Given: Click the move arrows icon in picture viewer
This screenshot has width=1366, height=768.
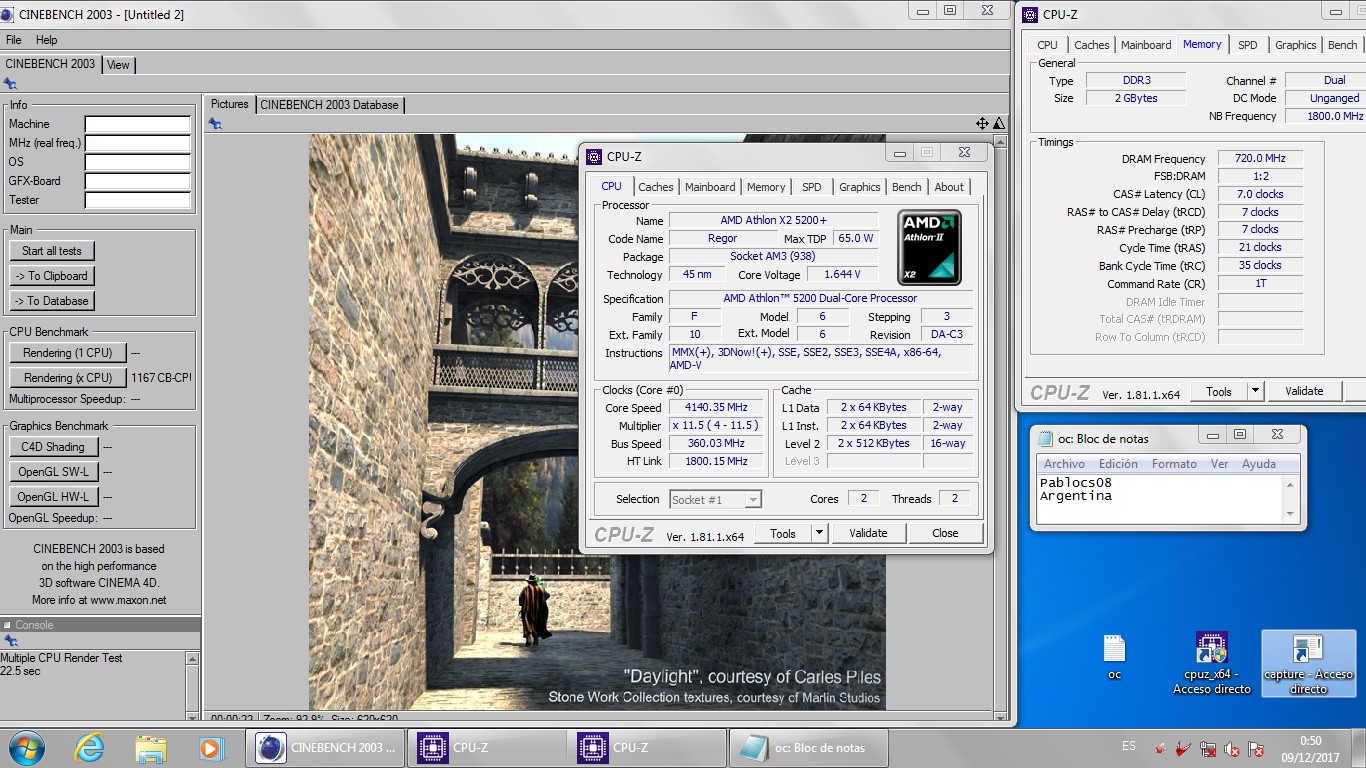Looking at the screenshot, I should point(983,124).
